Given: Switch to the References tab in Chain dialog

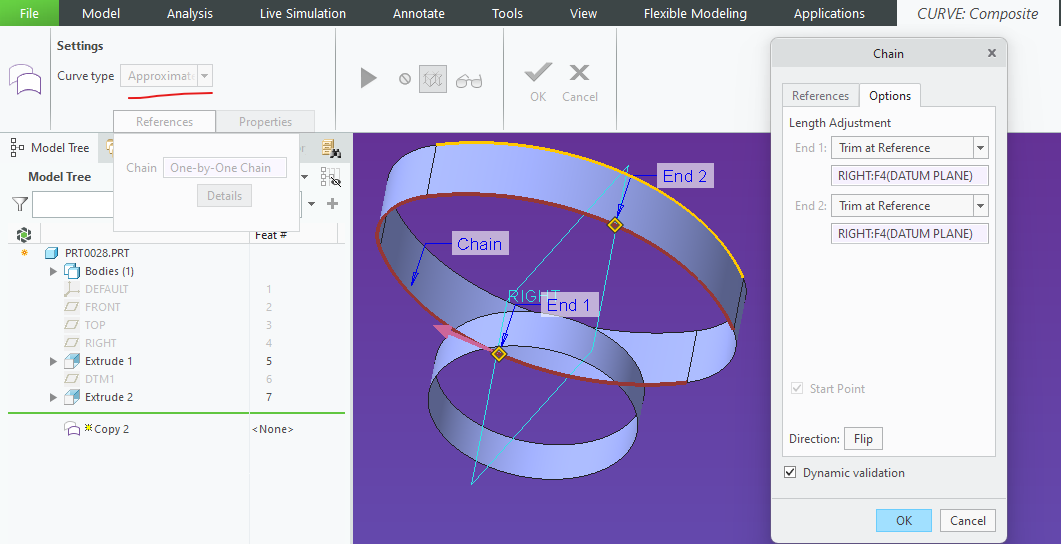Looking at the screenshot, I should (820, 96).
